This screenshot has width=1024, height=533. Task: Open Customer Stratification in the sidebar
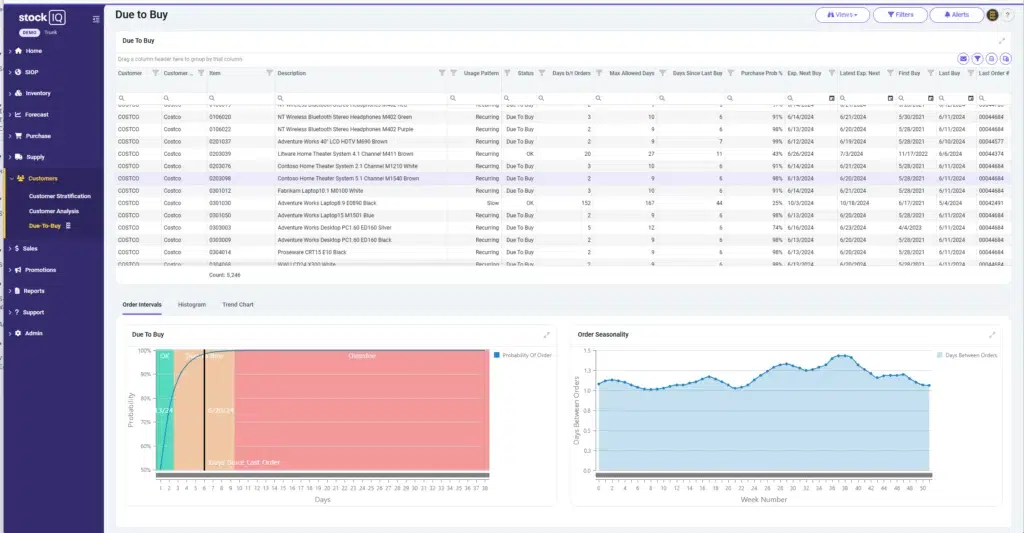(59, 196)
